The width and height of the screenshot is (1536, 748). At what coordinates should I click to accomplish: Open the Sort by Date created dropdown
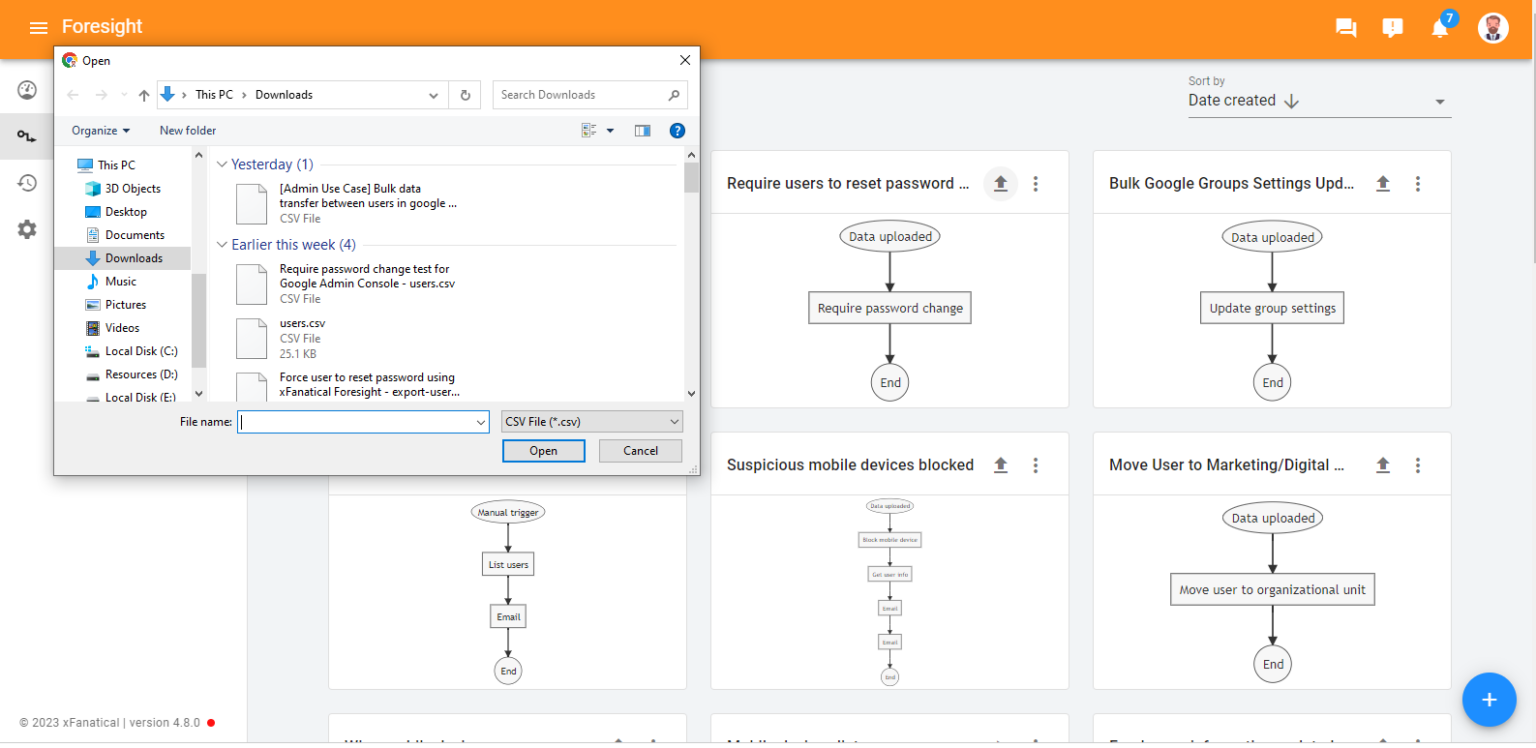click(1318, 100)
